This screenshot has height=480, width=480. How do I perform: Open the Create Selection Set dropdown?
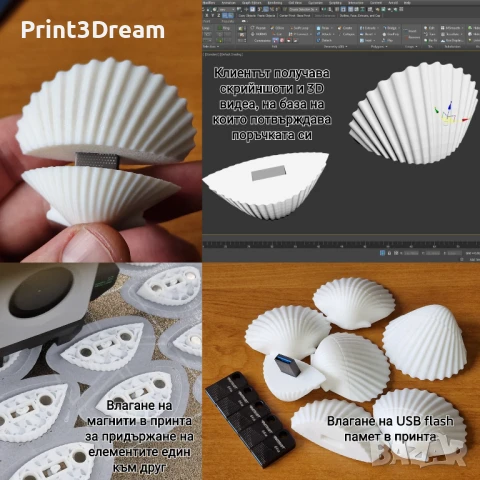304,9
